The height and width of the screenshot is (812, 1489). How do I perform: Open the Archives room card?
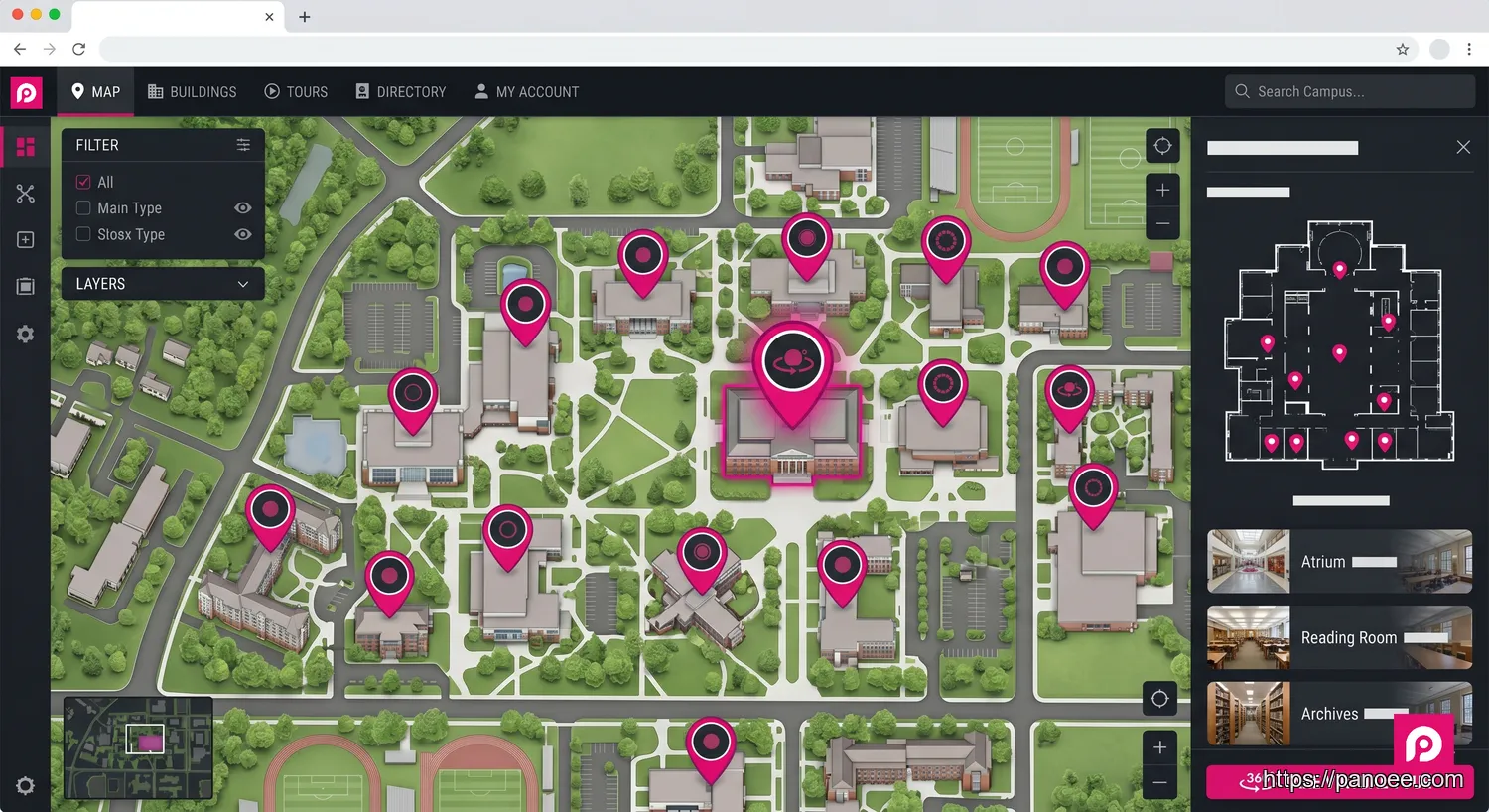click(1339, 714)
